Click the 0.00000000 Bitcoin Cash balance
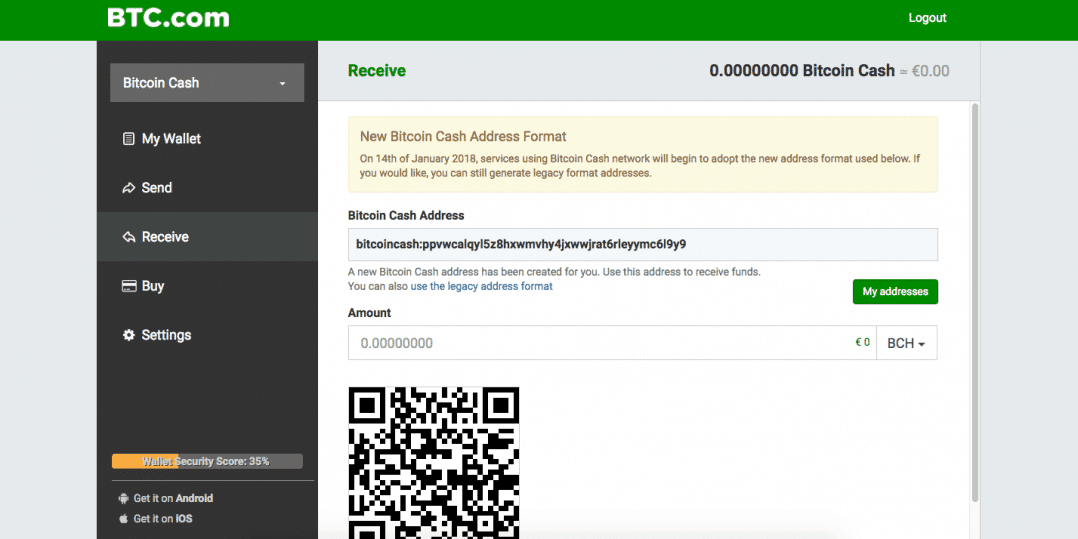The image size is (1078, 539). (802, 71)
